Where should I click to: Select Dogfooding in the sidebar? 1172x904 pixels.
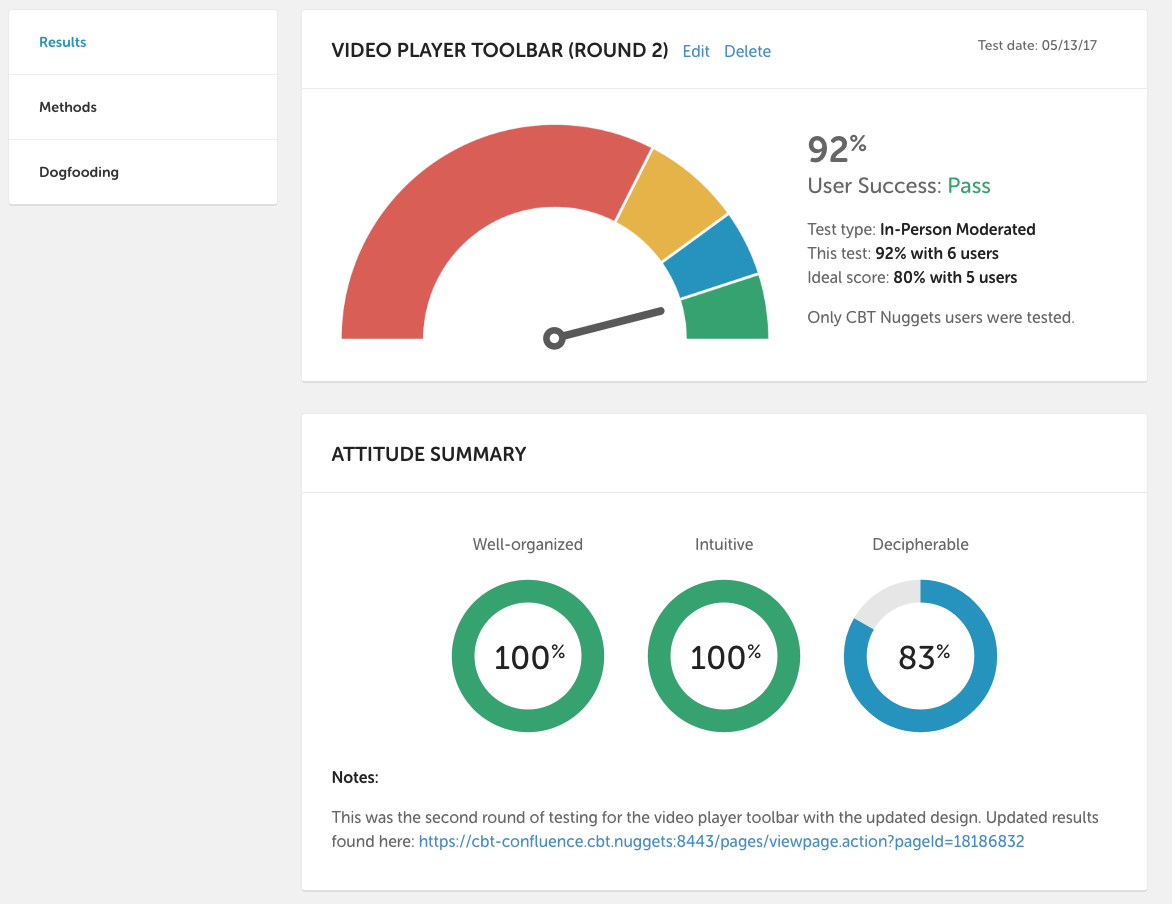pos(79,172)
